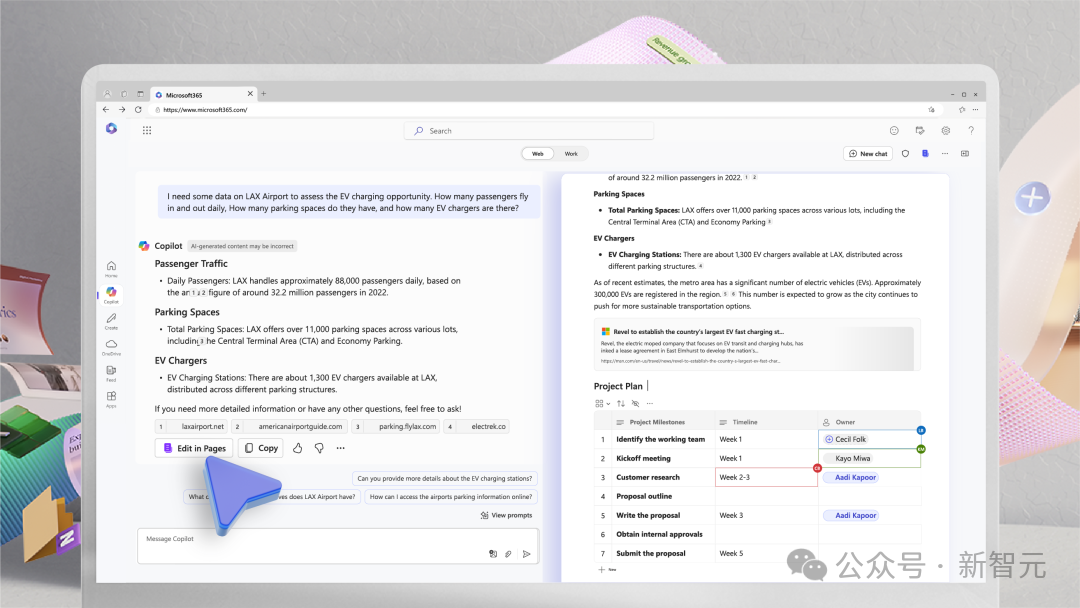This screenshot has height=608, width=1080.
Task: Open Copilot from the left sidebar
Action: (111, 295)
